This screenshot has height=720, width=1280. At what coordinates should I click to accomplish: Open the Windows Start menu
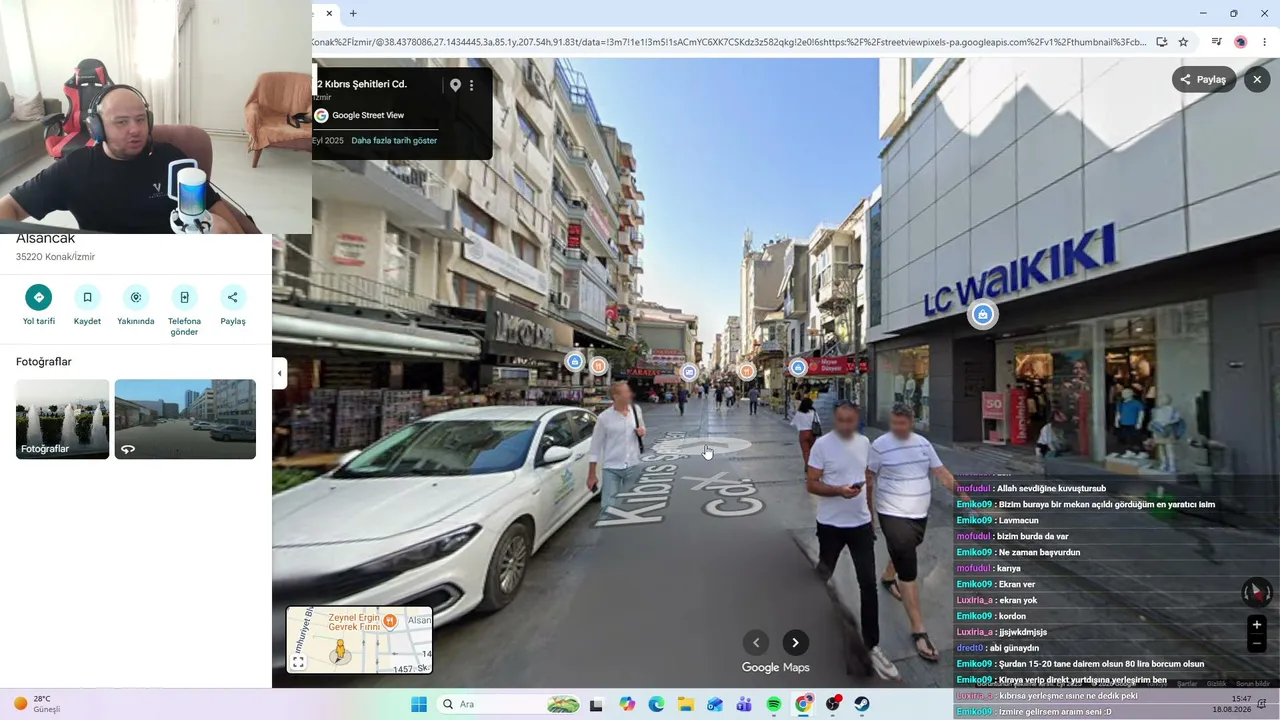(419, 704)
